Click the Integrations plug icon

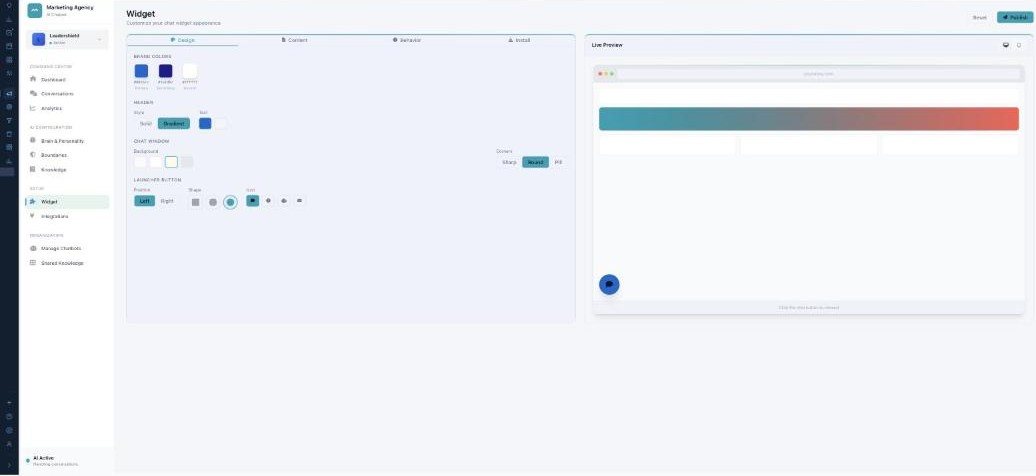tap(33, 216)
